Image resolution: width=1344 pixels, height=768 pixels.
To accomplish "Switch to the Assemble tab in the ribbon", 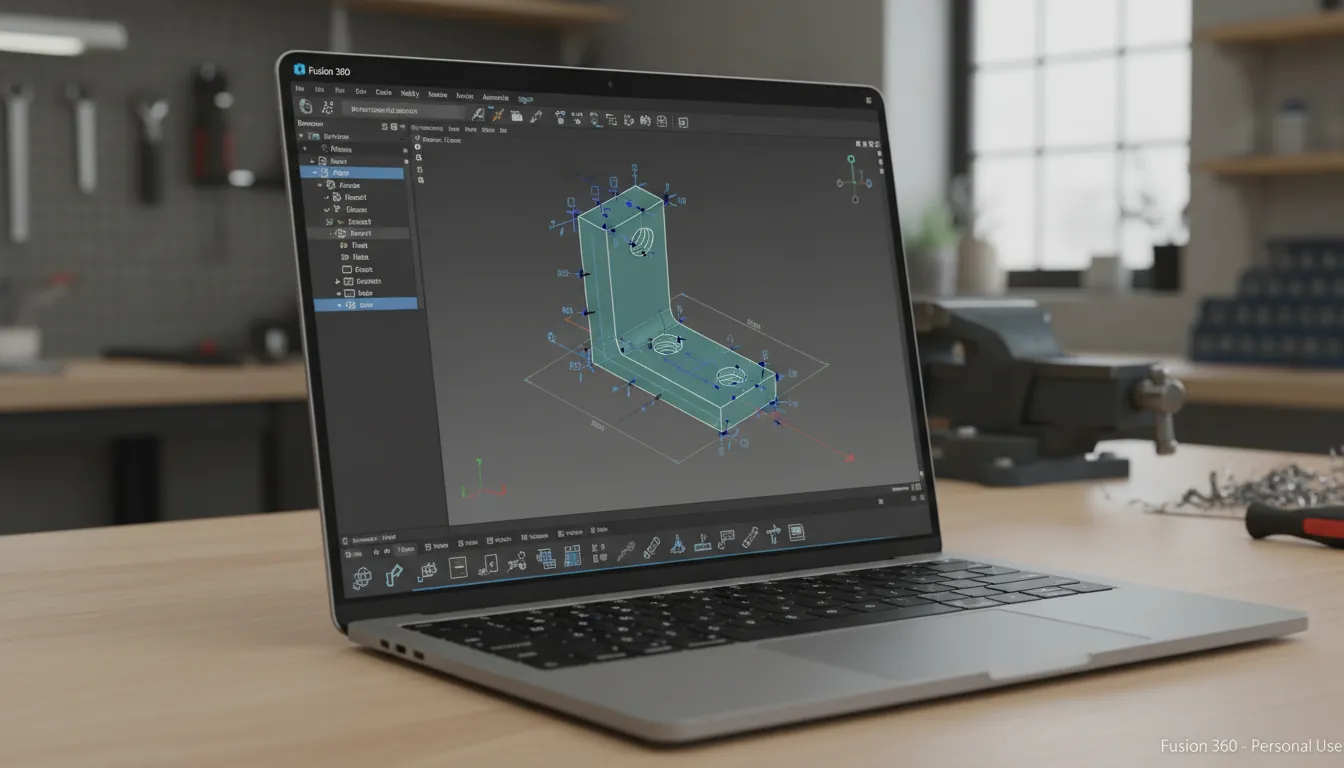I will click(x=496, y=97).
